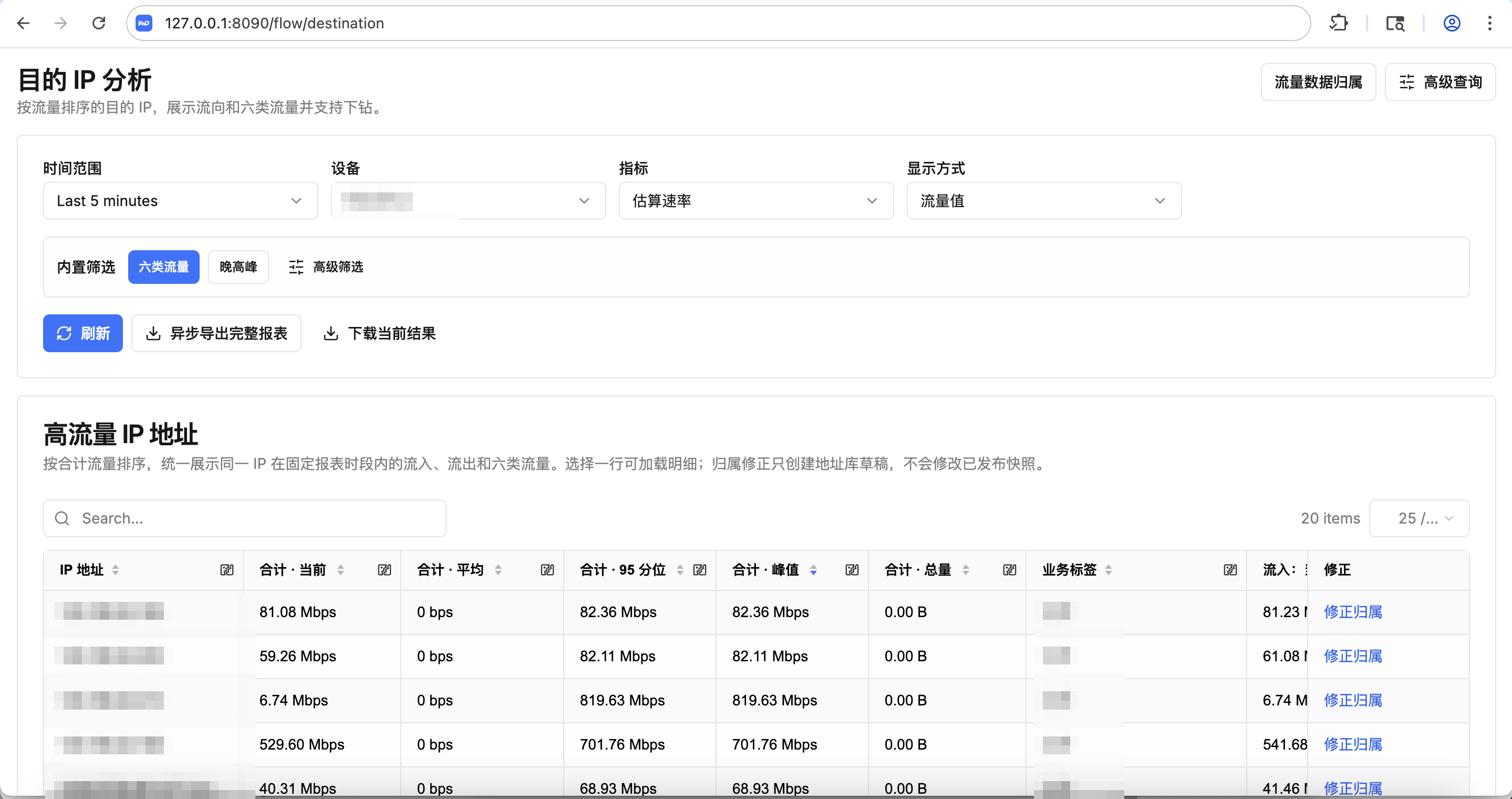The width and height of the screenshot is (1512, 799).
Task: Click the column settings icon in 业务标签 header
Action: tap(1230, 570)
